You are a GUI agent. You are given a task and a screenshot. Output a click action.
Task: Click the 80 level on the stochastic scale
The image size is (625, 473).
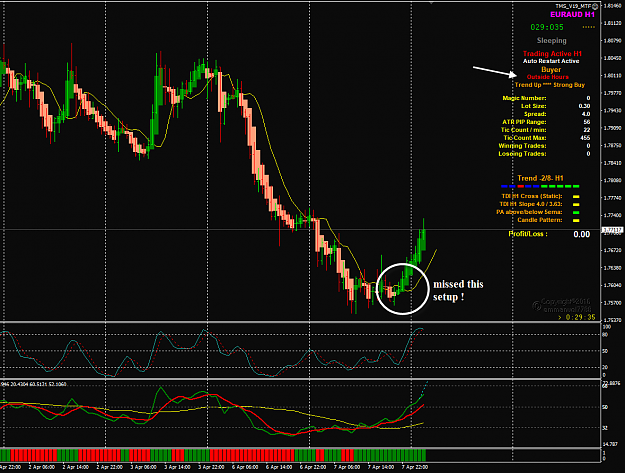click(605, 335)
